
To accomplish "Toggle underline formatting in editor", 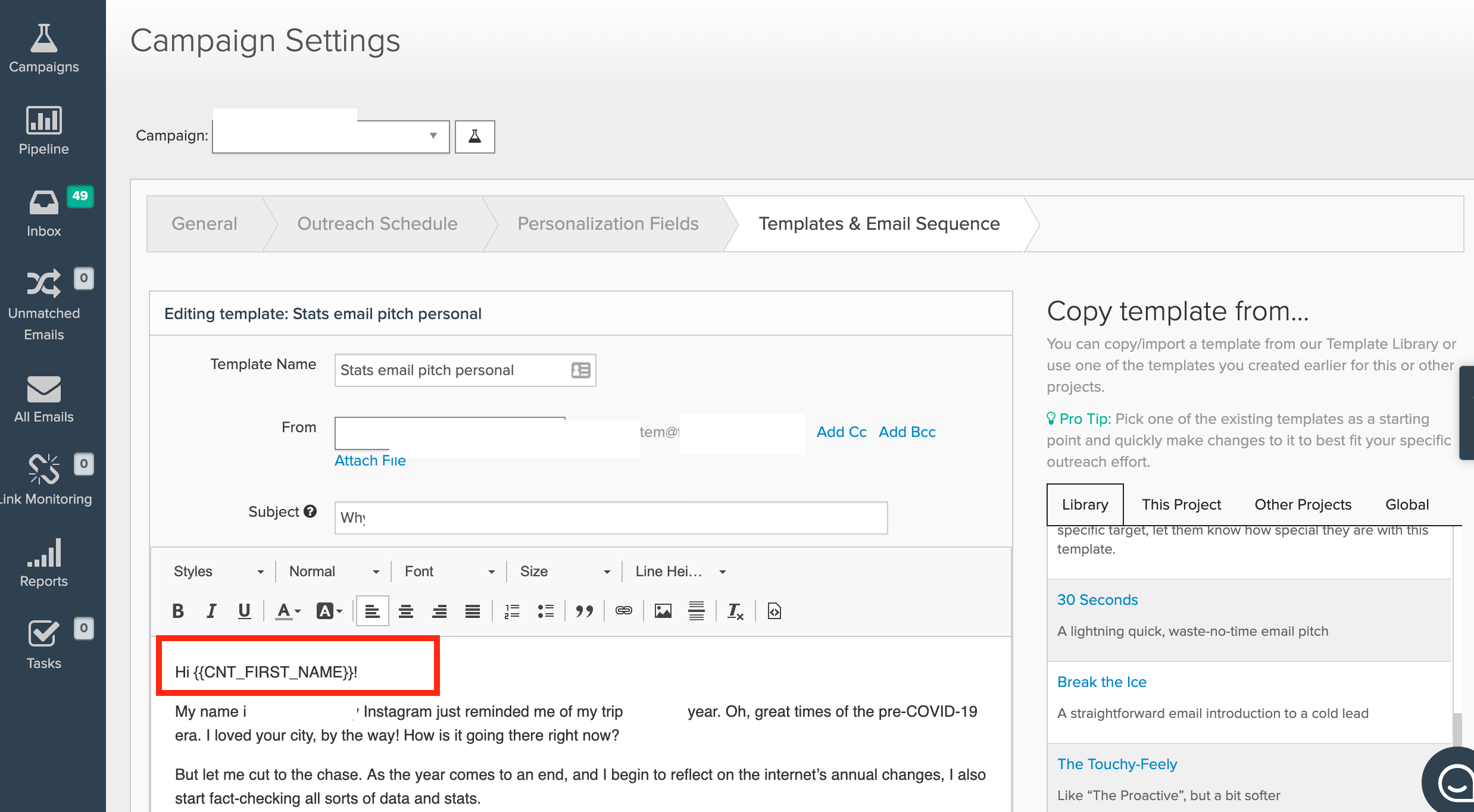I will coord(244,611).
